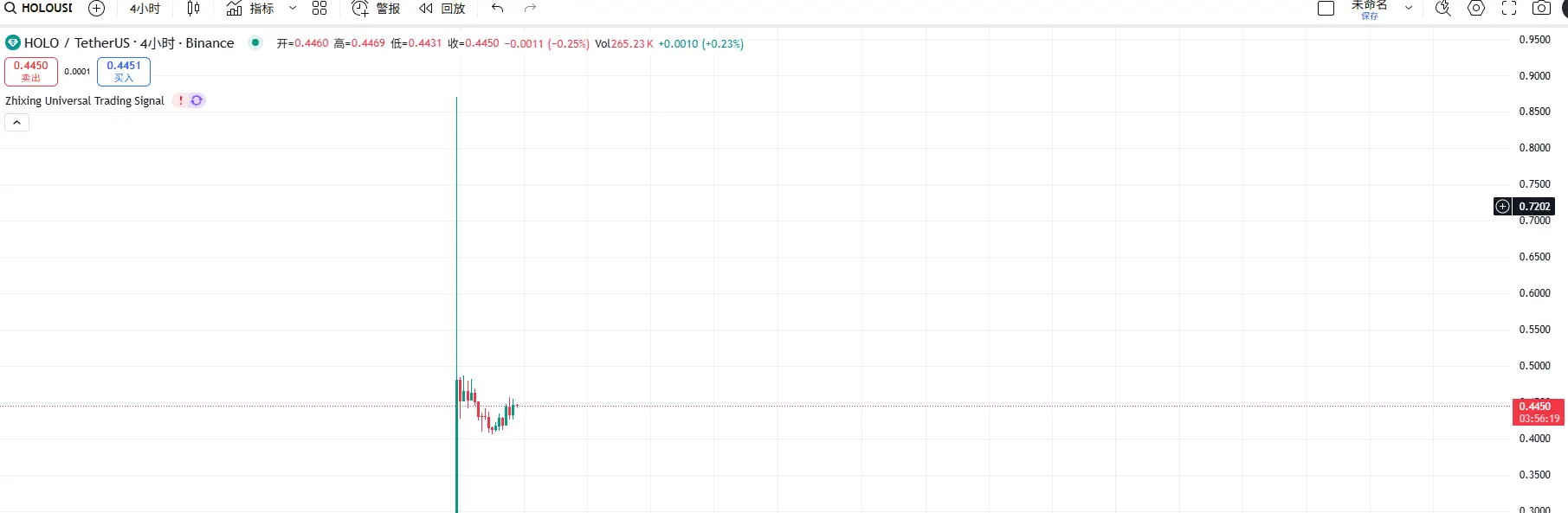
Task: Collapse the indicator legend with the chevron
Action: pos(17,123)
